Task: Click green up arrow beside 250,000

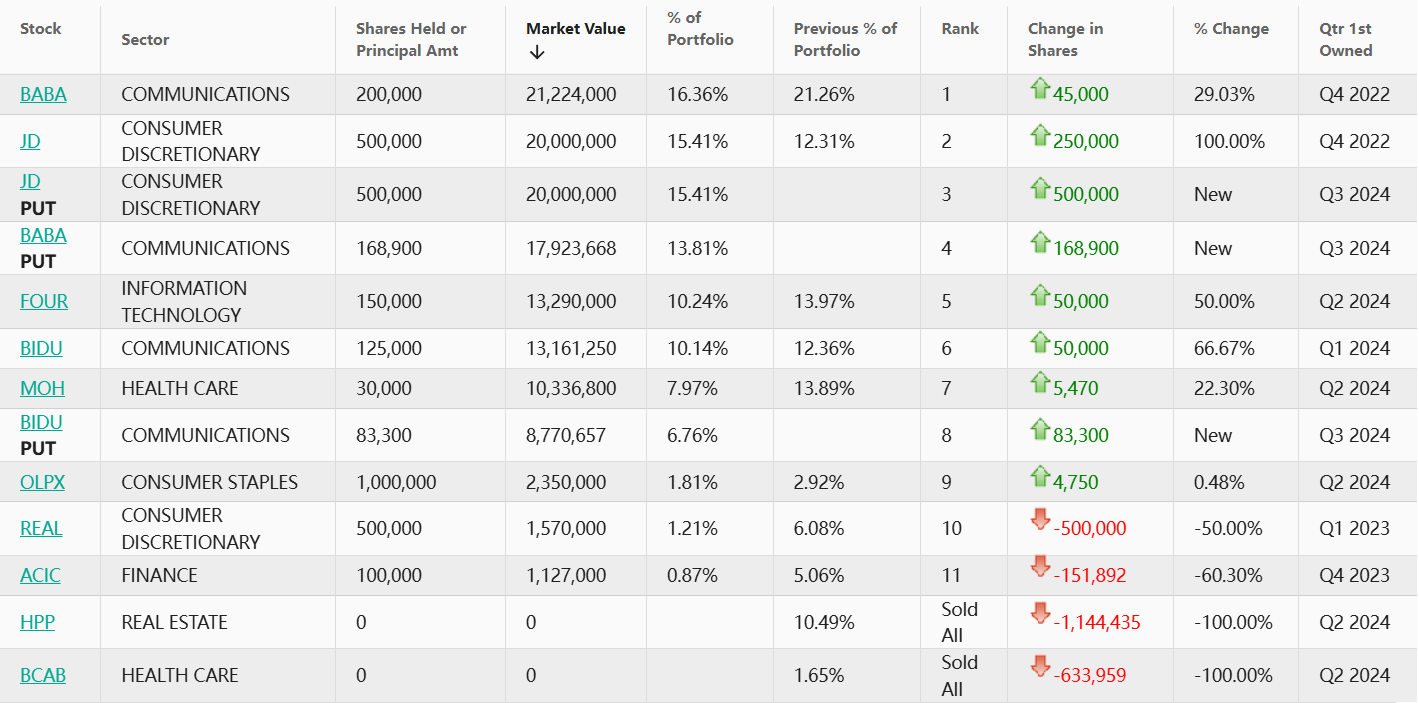Action: [1040, 134]
